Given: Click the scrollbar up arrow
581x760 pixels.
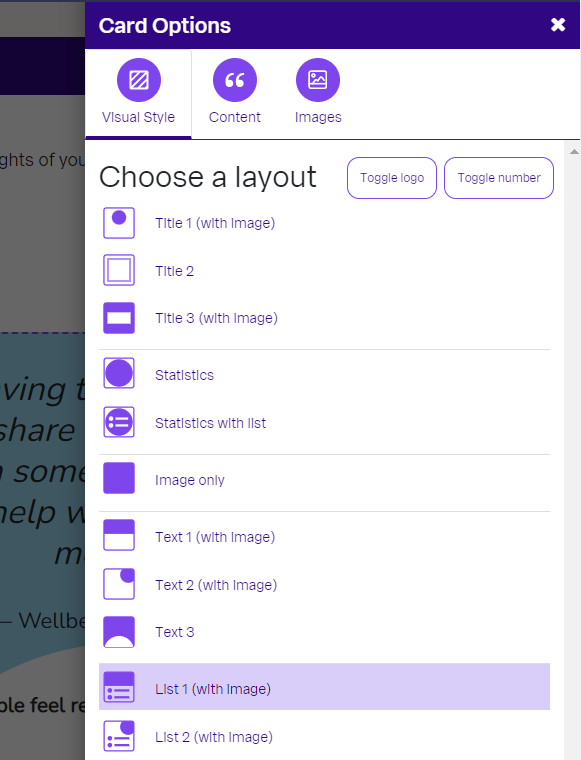Looking at the screenshot, I should [574, 152].
